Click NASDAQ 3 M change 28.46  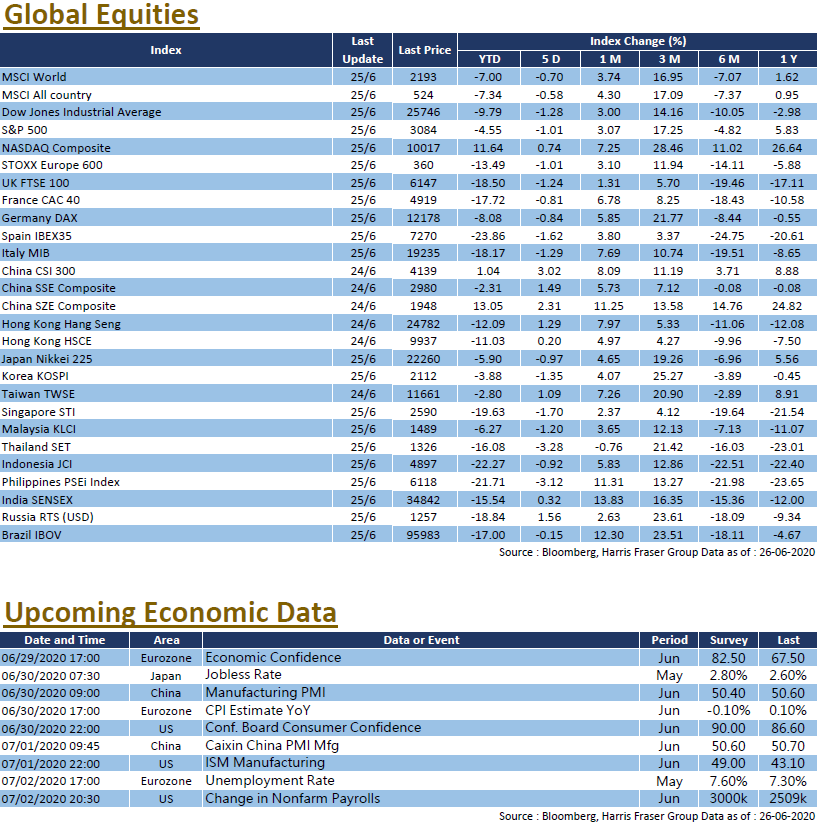coord(668,148)
